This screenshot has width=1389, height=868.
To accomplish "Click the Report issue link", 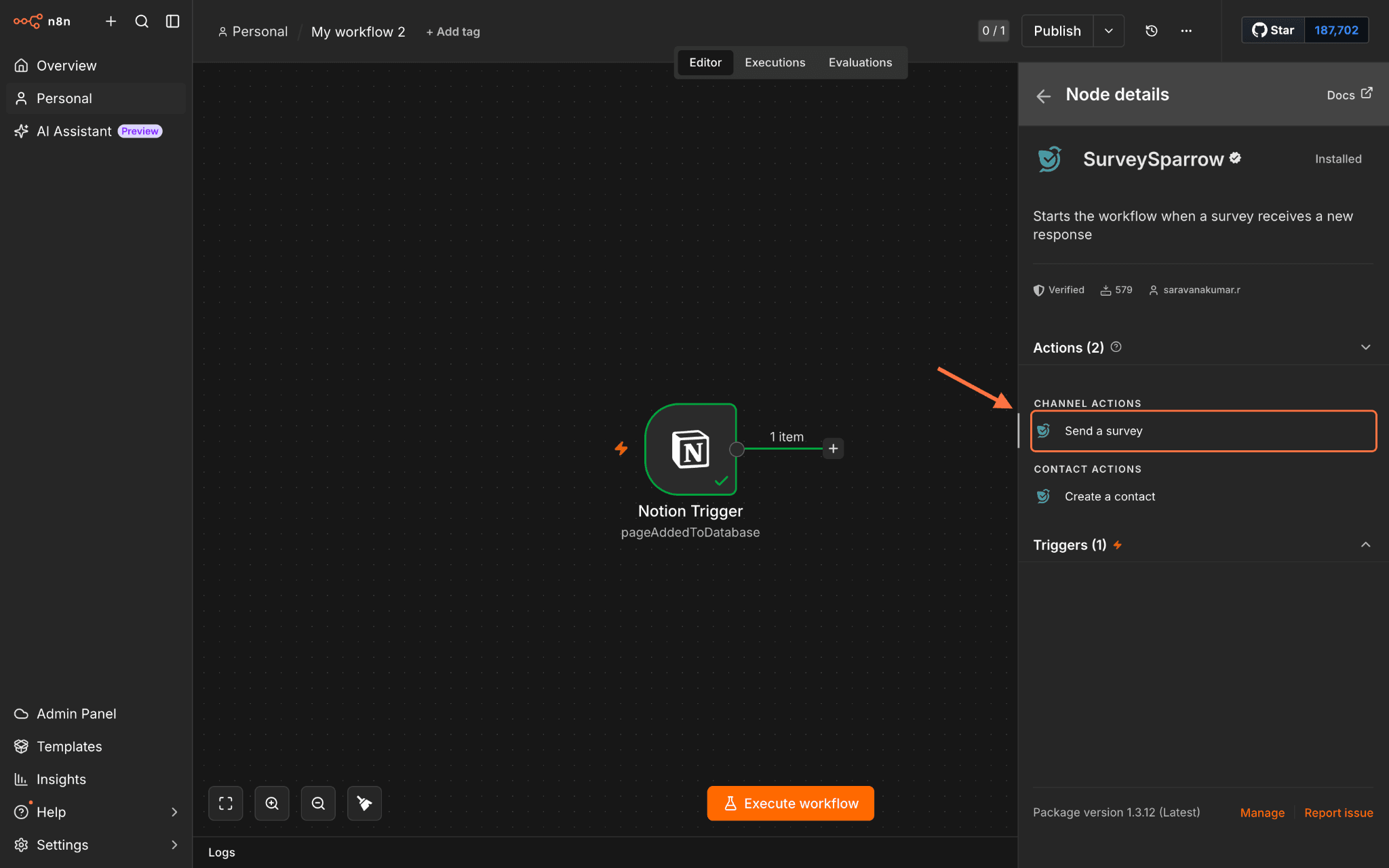I will click(1339, 812).
